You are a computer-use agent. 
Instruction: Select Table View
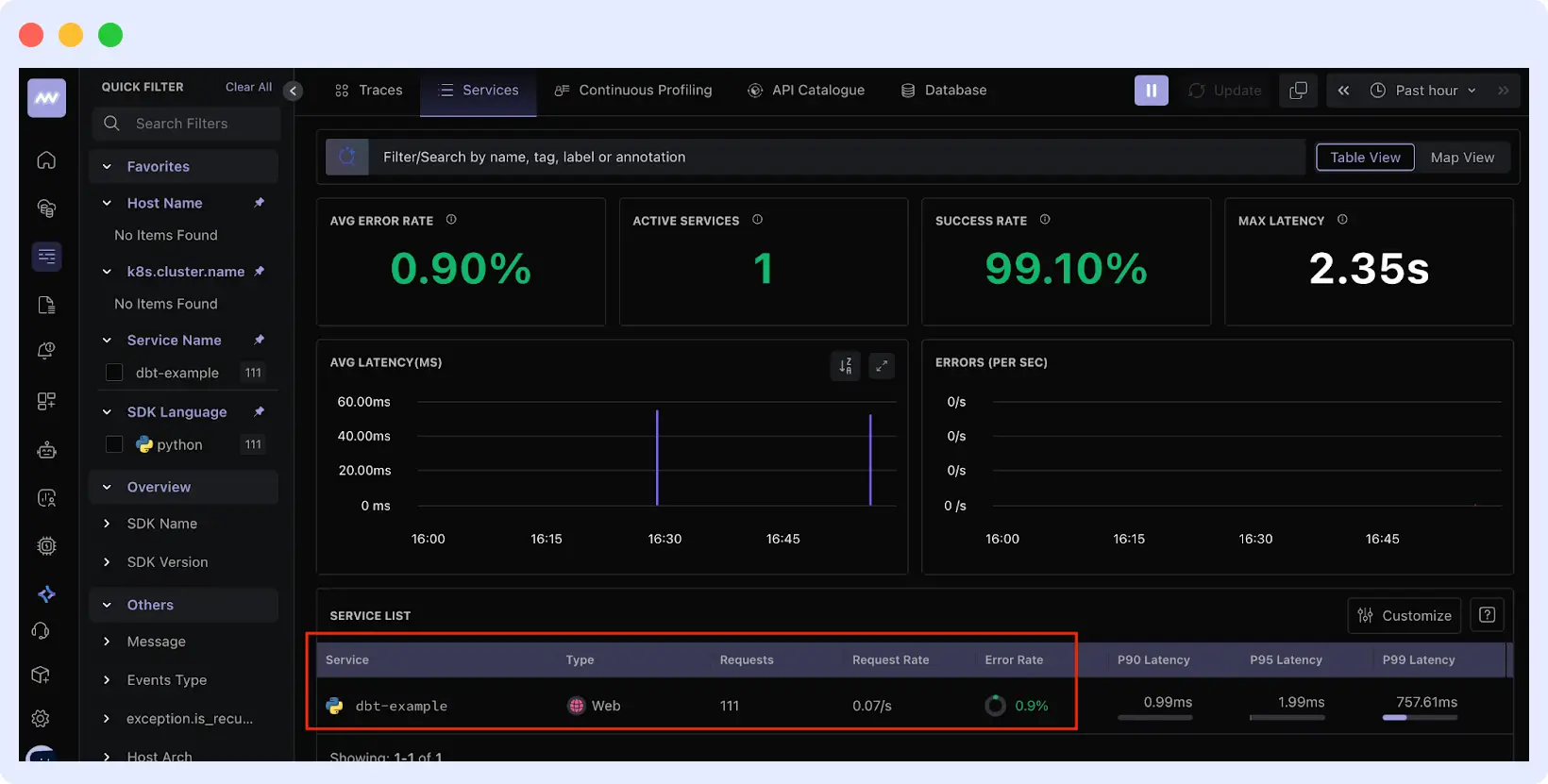[x=1365, y=158]
